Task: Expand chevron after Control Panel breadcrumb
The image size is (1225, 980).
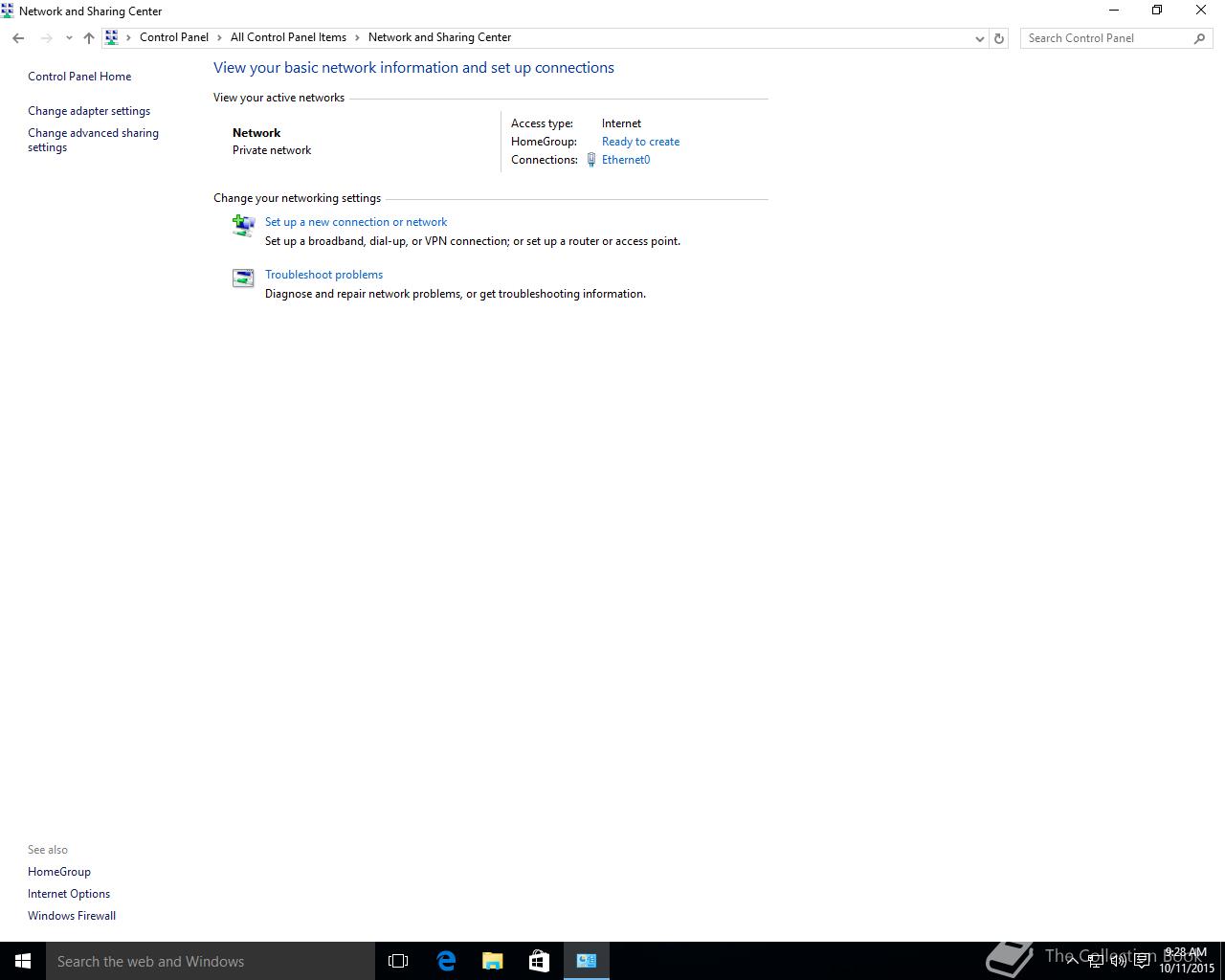Action: 219,37
